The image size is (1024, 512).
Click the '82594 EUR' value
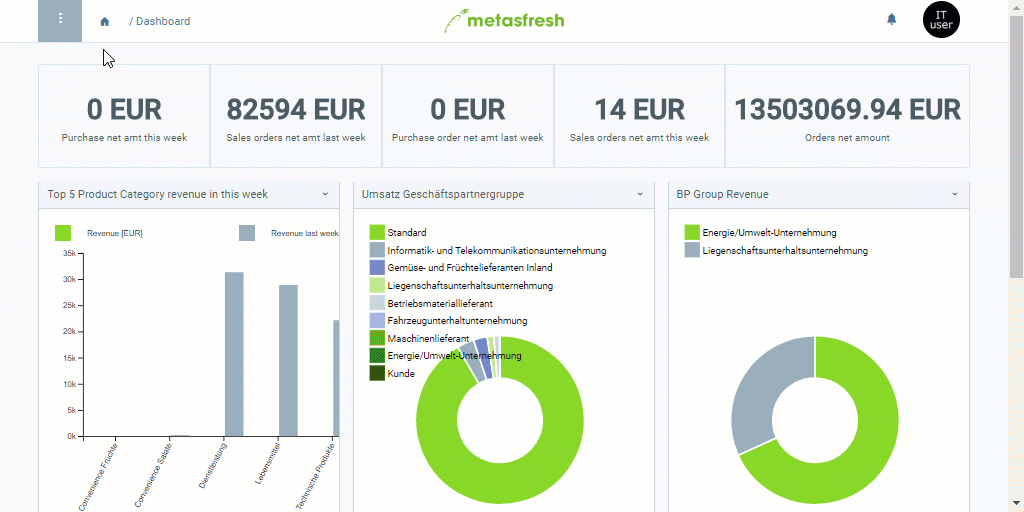[x=296, y=110]
